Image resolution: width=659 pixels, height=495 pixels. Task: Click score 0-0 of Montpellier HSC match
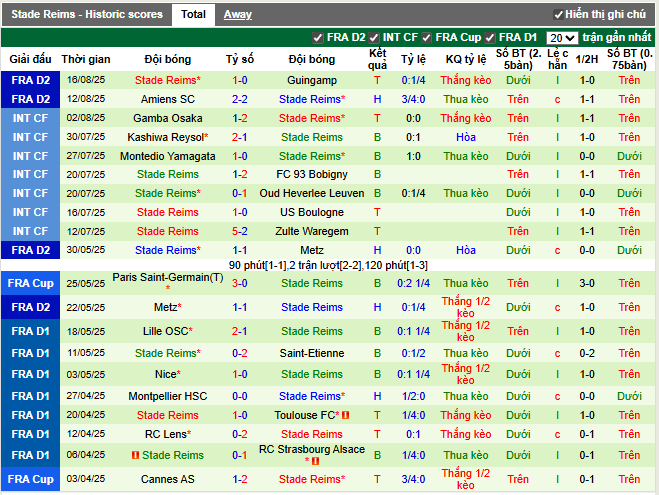(240, 396)
